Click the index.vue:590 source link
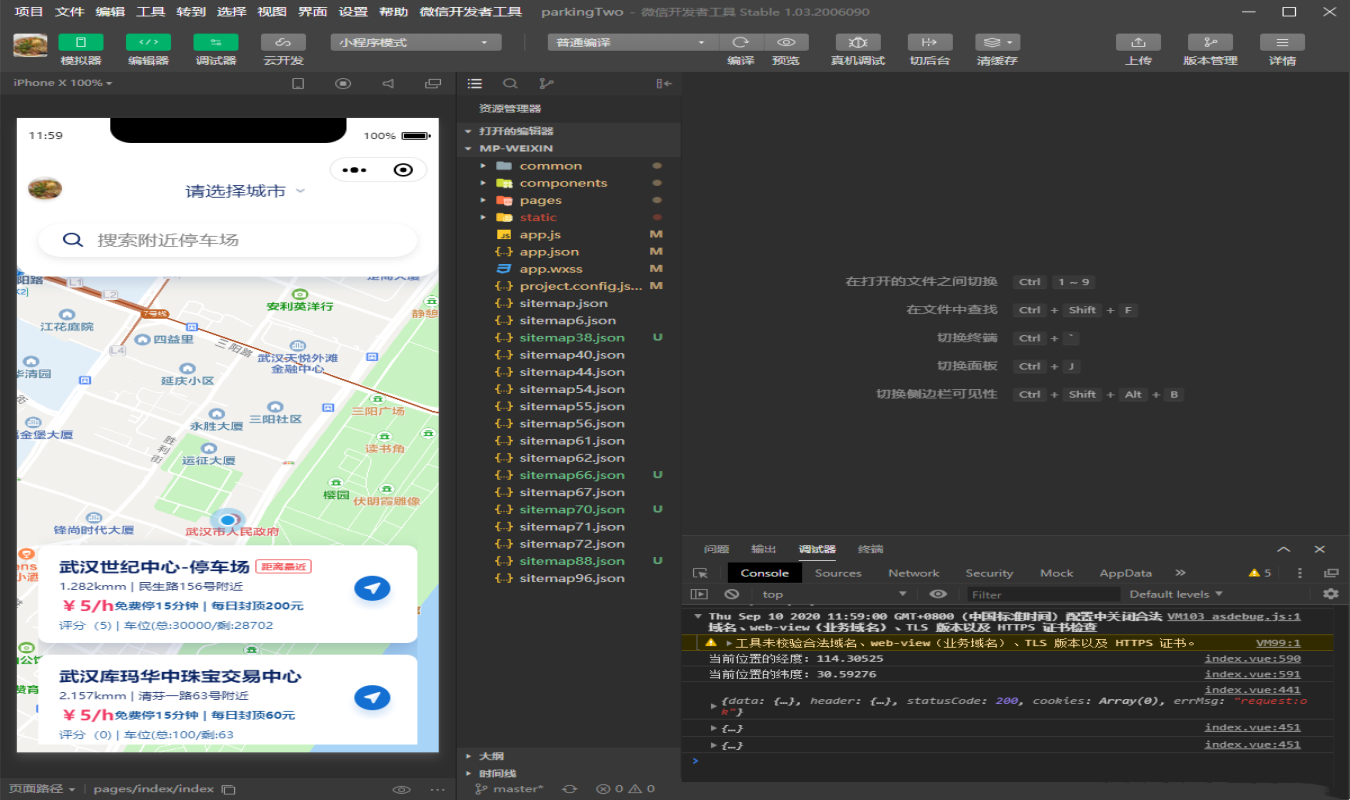The height and width of the screenshot is (800, 1350). click(1252, 658)
